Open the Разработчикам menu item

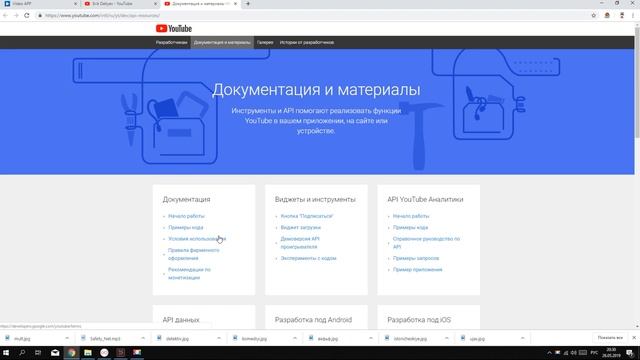point(171,42)
